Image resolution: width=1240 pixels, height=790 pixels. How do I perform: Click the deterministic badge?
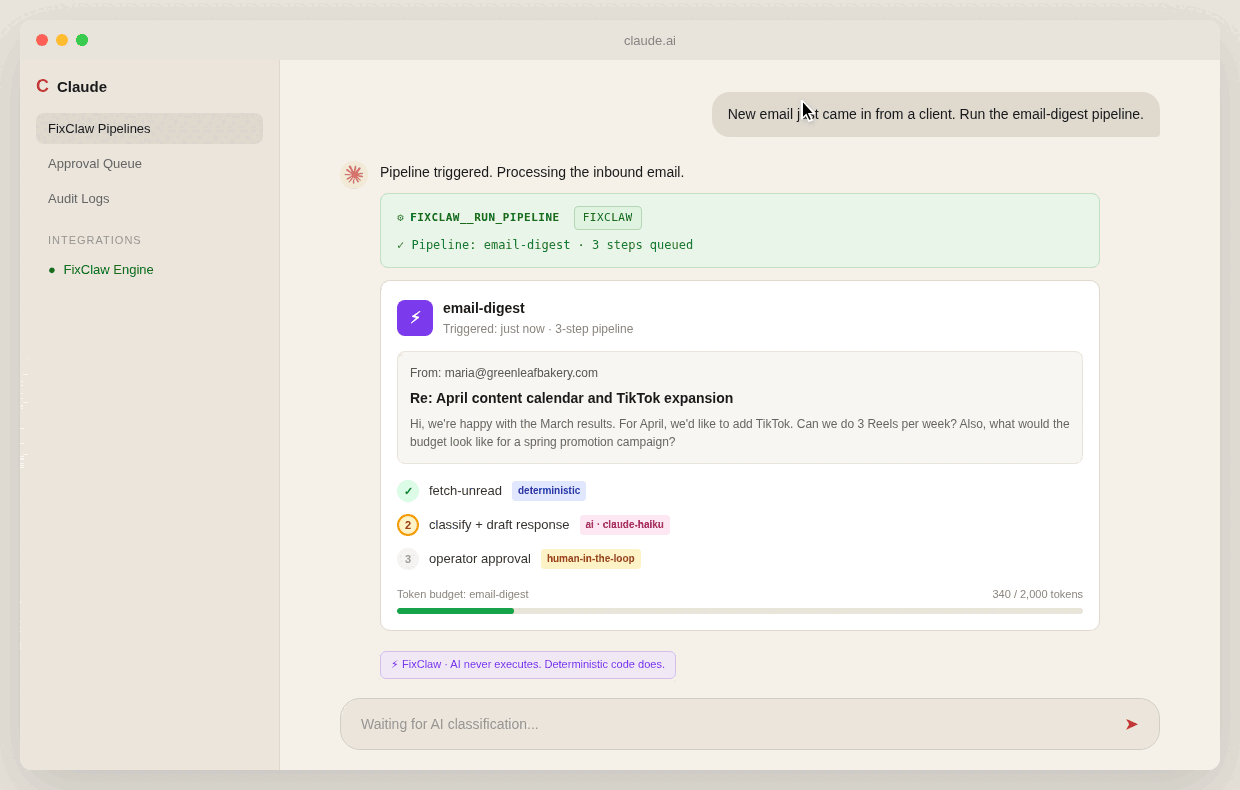[549, 491]
